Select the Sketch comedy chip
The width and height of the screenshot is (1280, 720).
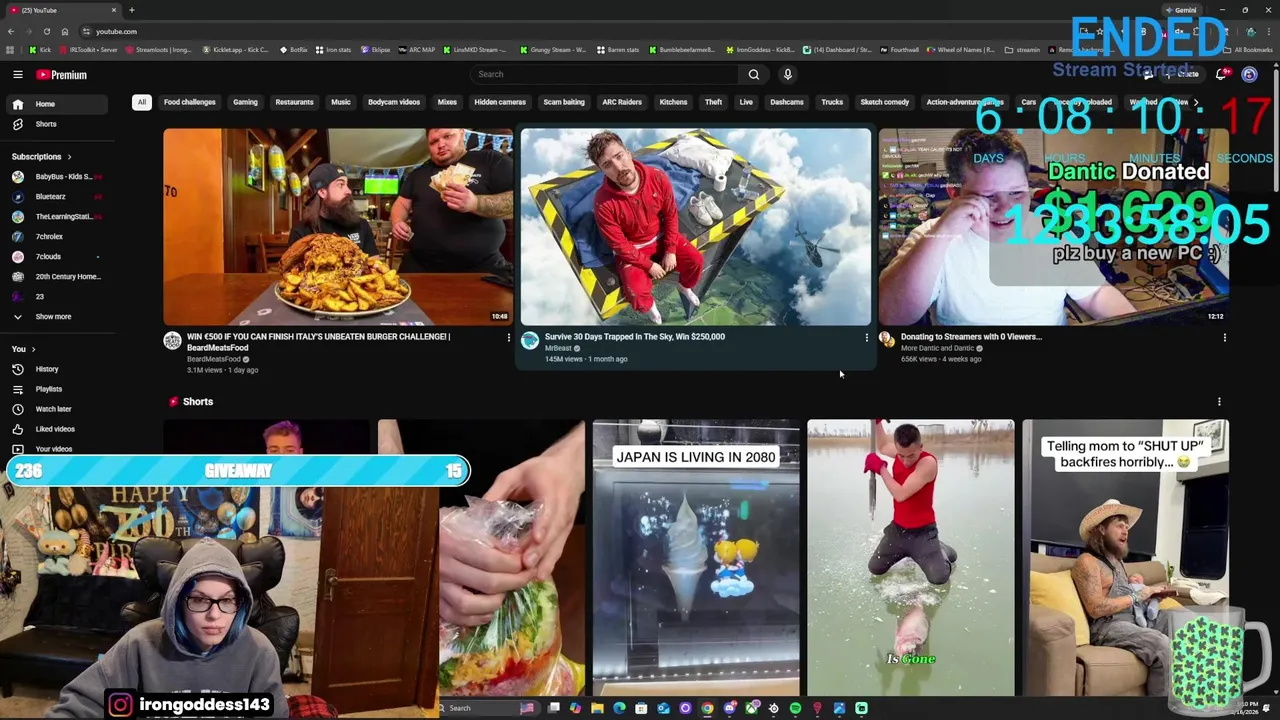click(885, 102)
